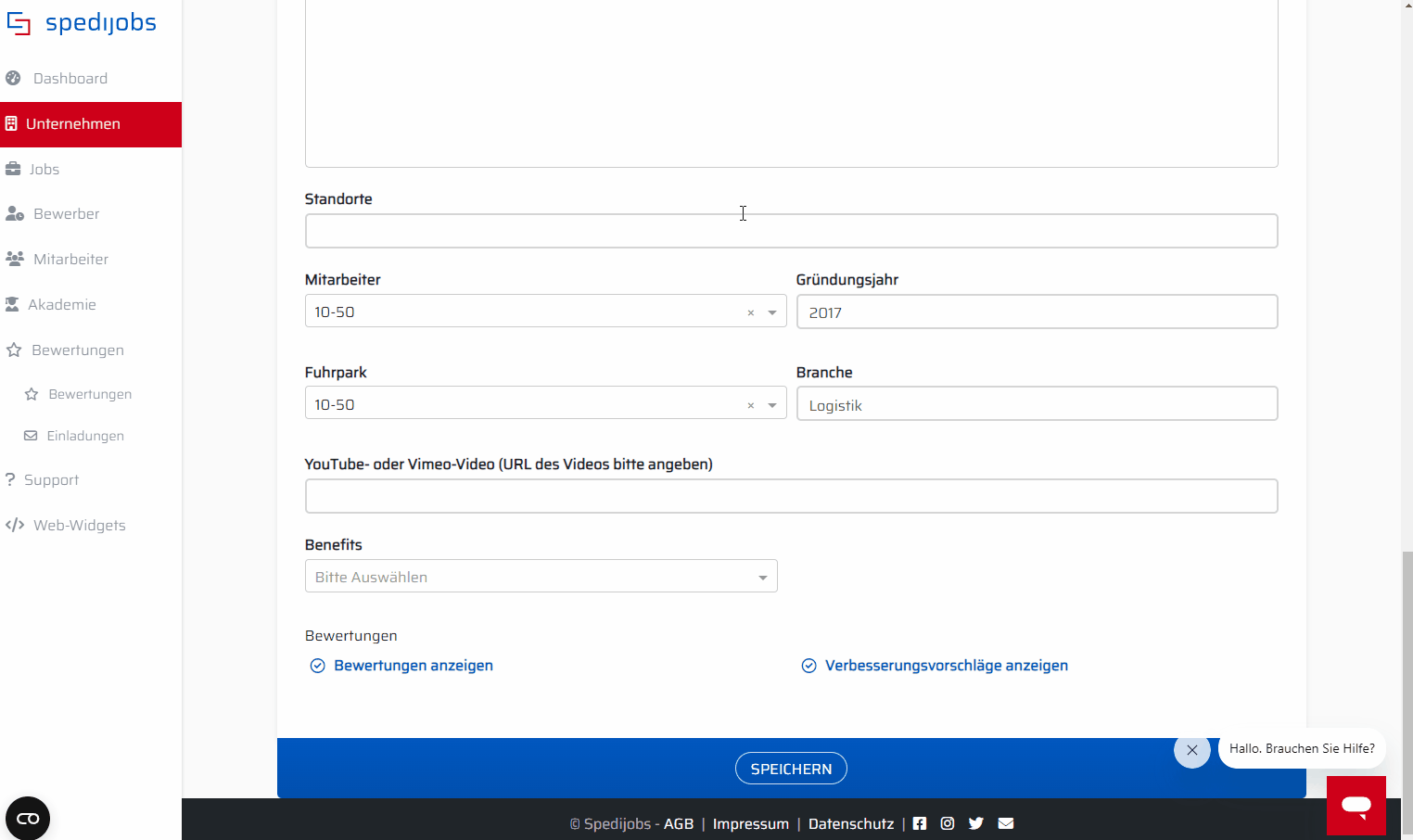Clear the Mitarbeiter selection
Image resolution: width=1413 pixels, height=840 pixels.
751,313
